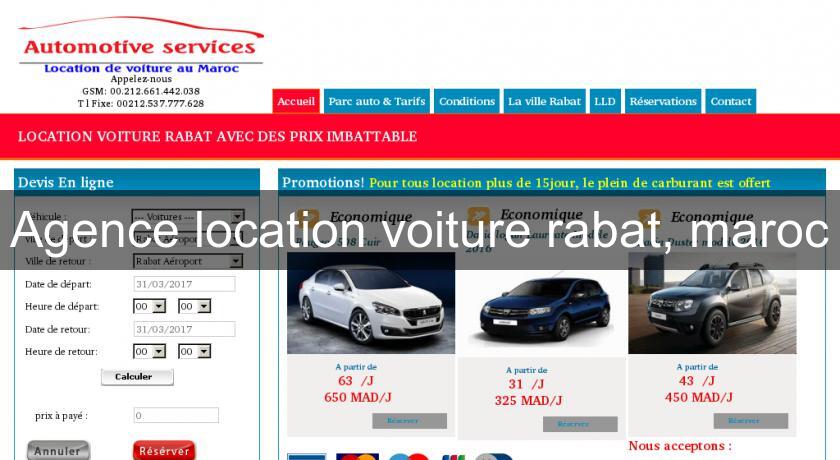This screenshot has height=460, width=840.
Task: Click the "Location de voiture au Maroc" tagline
Action: pyautogui.click(x=141, y=69)
